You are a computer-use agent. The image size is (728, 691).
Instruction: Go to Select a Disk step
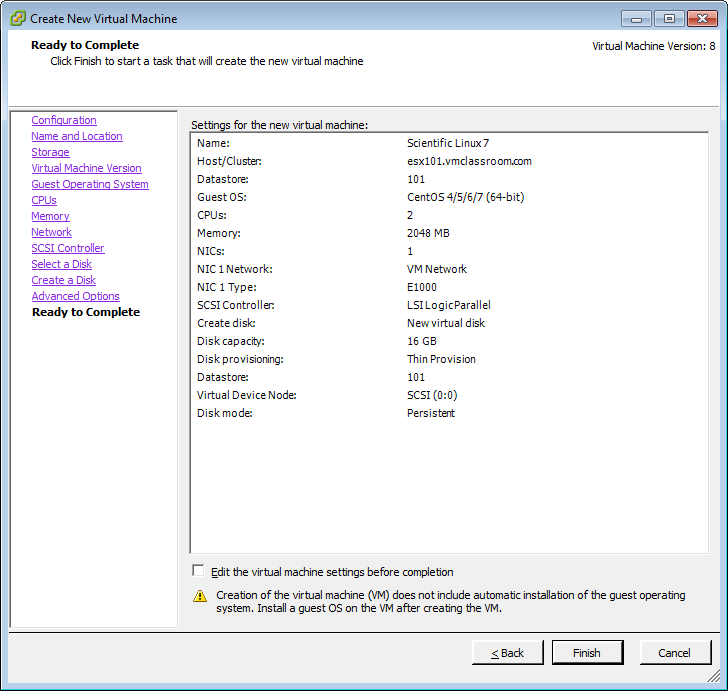coord(61,264)
